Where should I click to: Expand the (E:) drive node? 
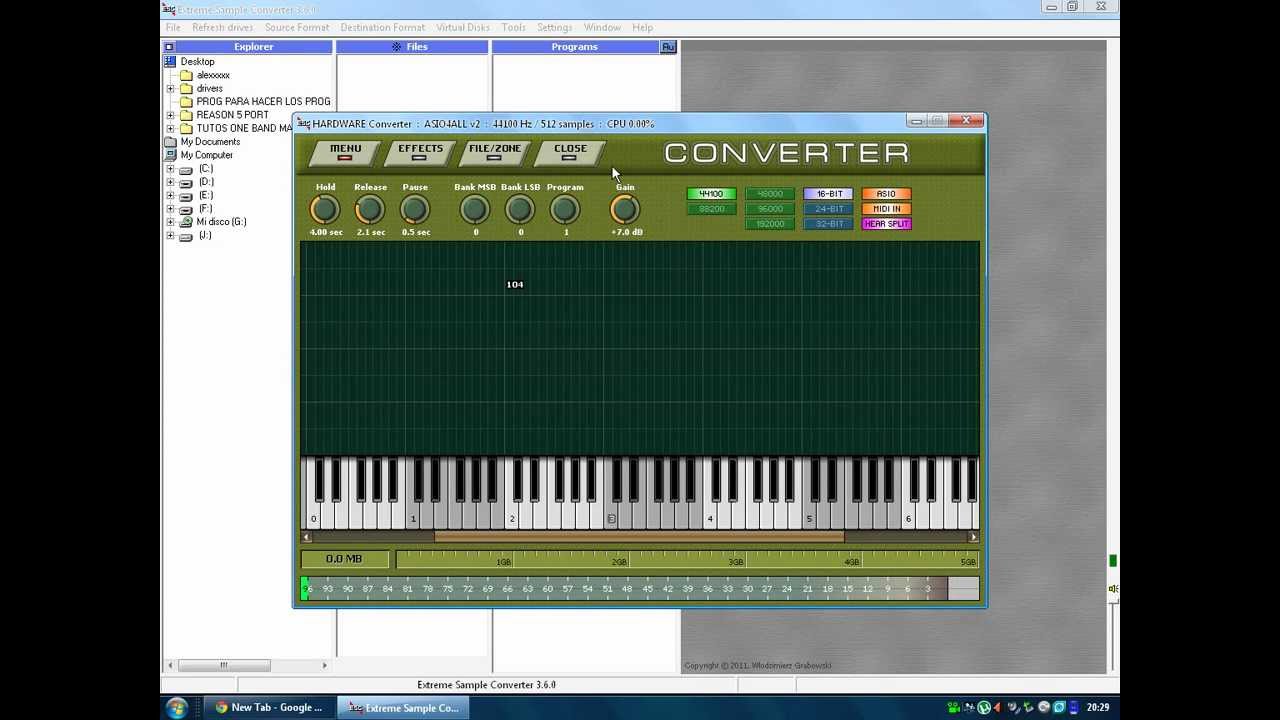pyautogui.click(x=170, y=196)
